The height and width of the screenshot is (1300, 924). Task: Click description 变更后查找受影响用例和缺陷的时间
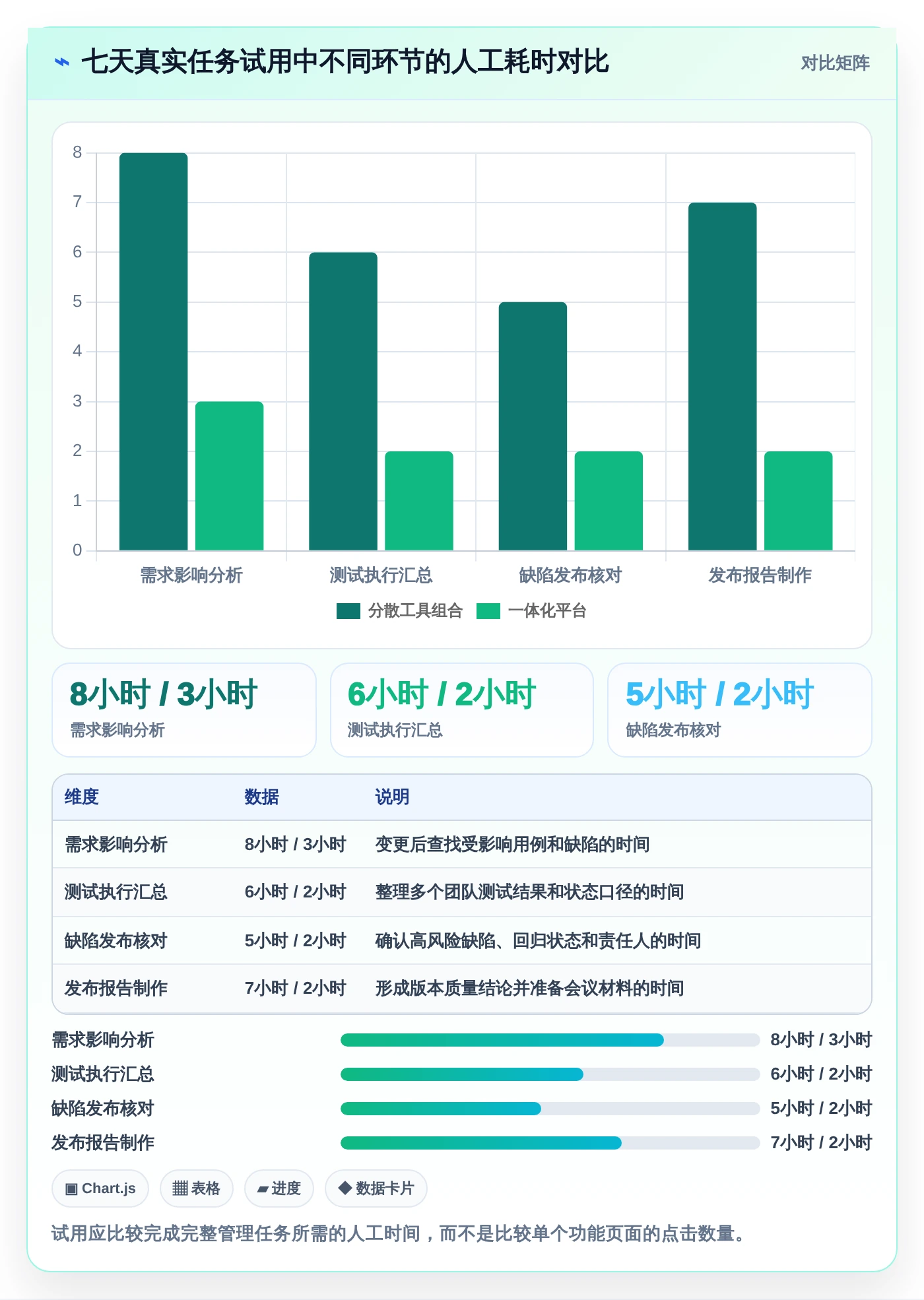(x=513, y=845)
